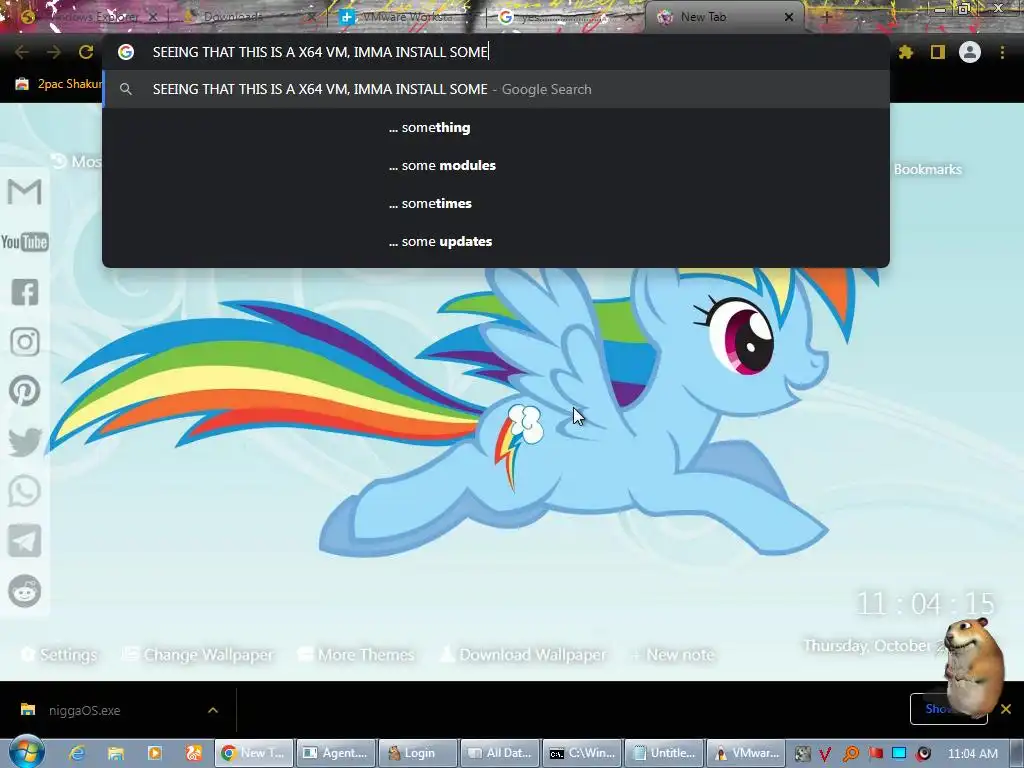The width and height of the screenshot is (1024, 768).
Task: Open a new browser tab
Action: (826, 18)
